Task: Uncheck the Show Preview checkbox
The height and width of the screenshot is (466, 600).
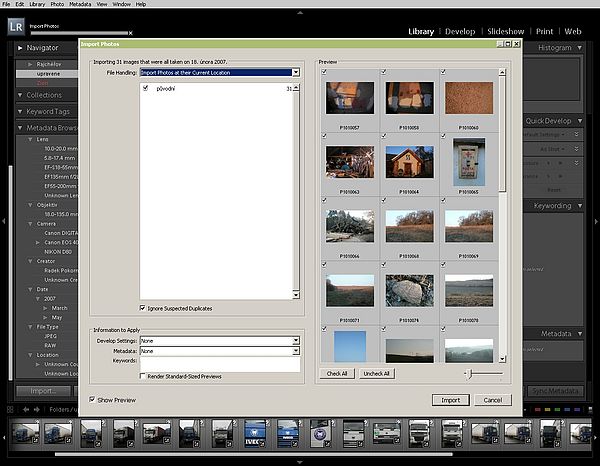Action: [93, 399]
